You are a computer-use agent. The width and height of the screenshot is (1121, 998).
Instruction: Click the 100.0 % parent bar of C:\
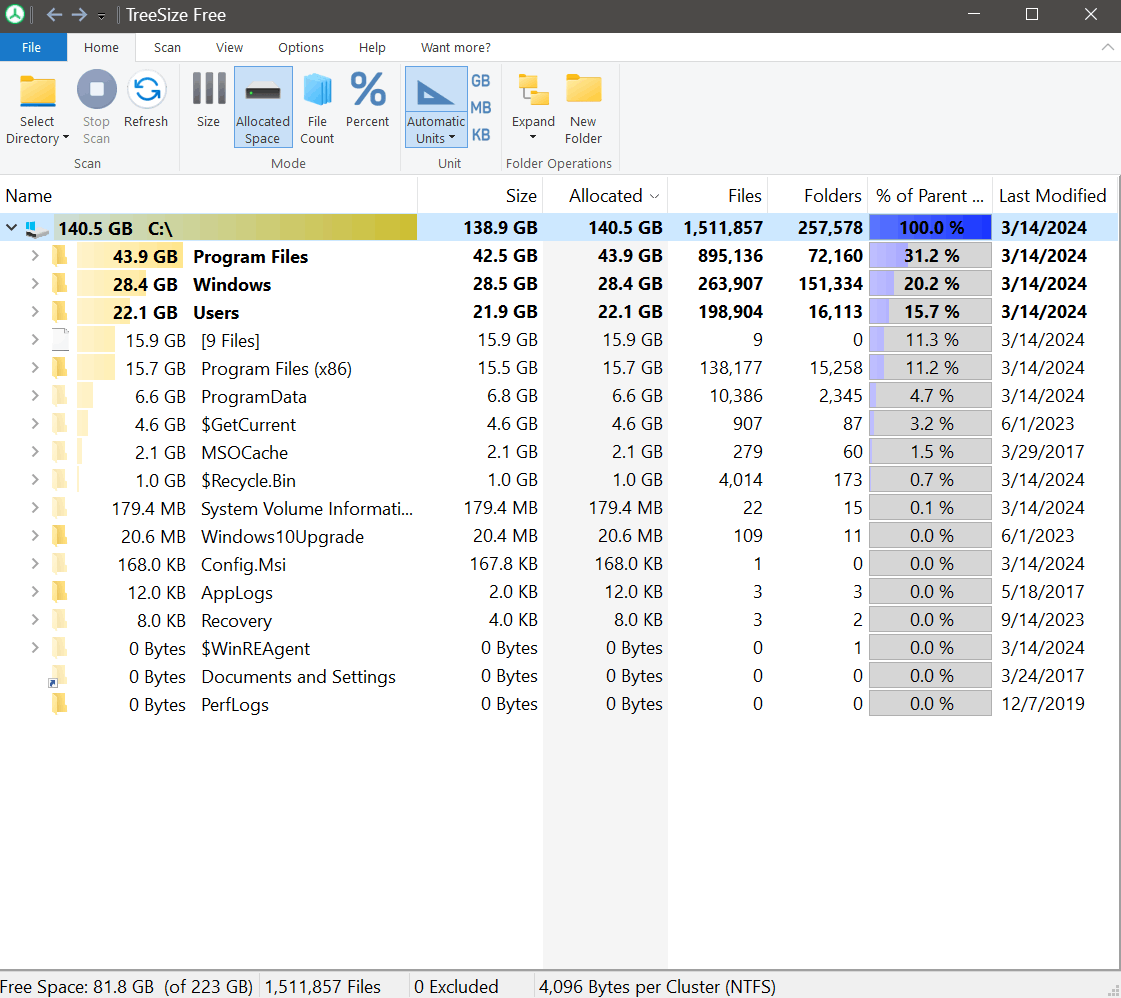(x=930, y=227)
